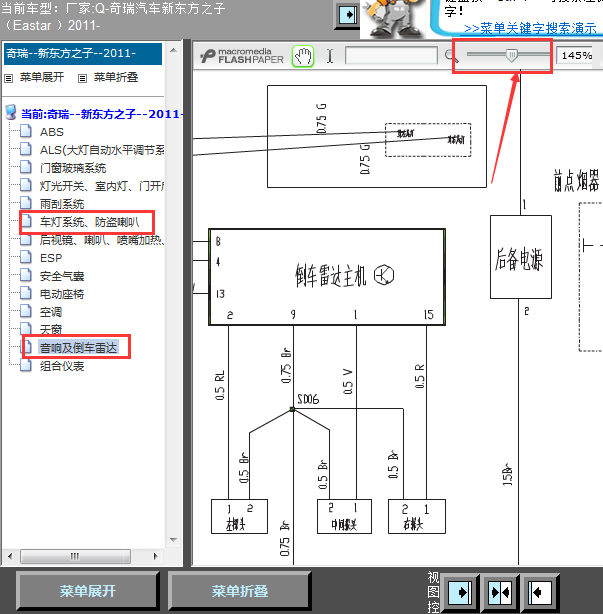Viewport: 603px width, 614px height.
Task: Click the 菜单展开 icon in sidebar header
Action: (x=8, y=78)
